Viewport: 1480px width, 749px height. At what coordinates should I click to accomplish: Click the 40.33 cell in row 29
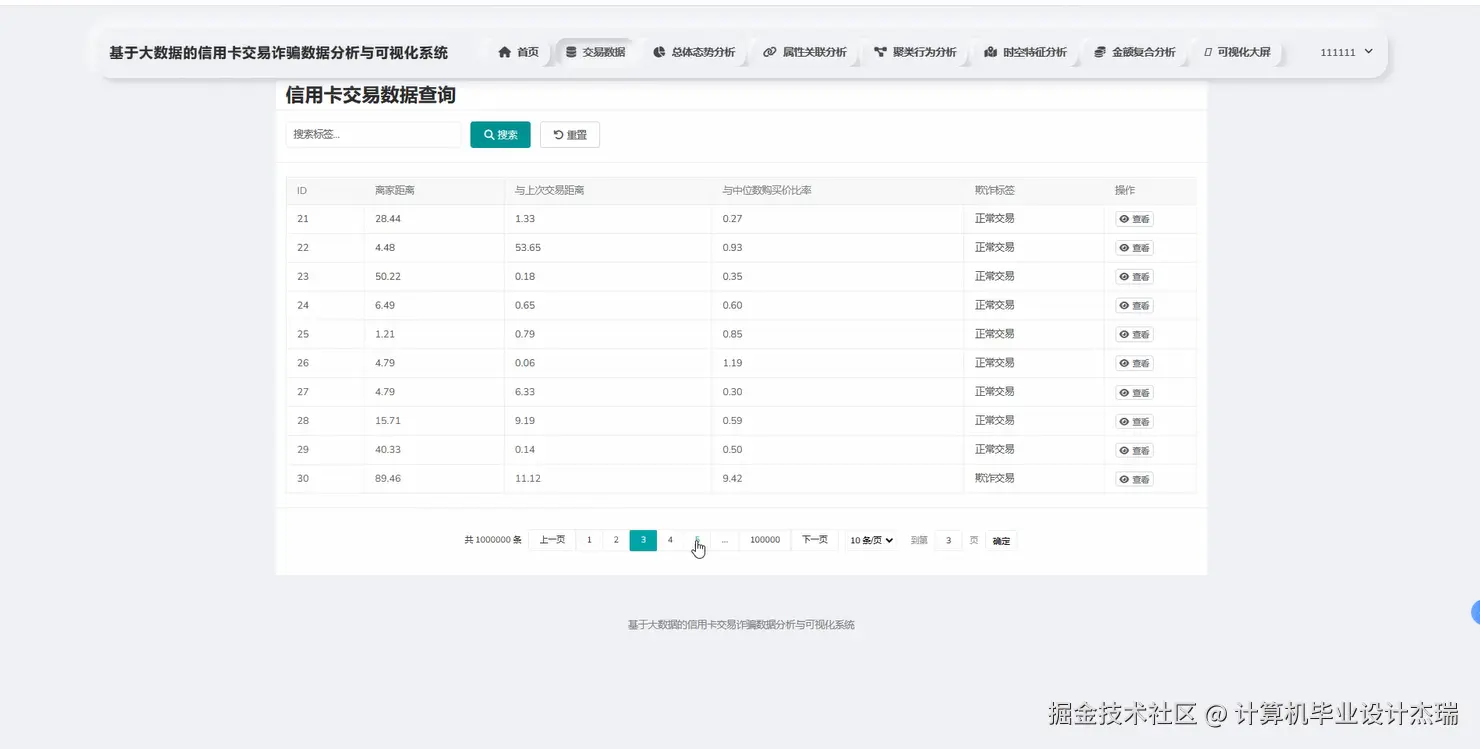tap(388, 450)
